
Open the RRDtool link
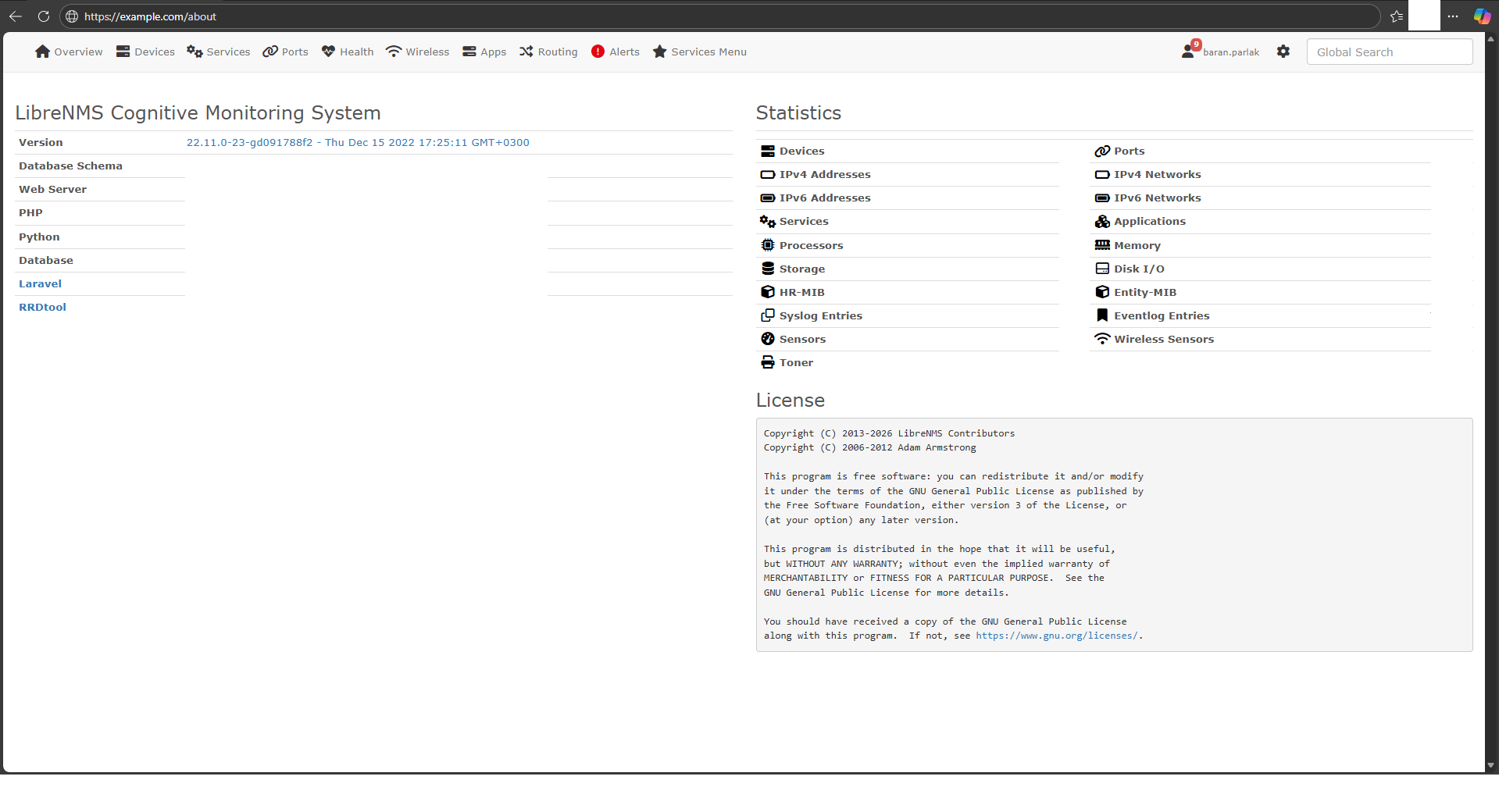pos(42,308)
